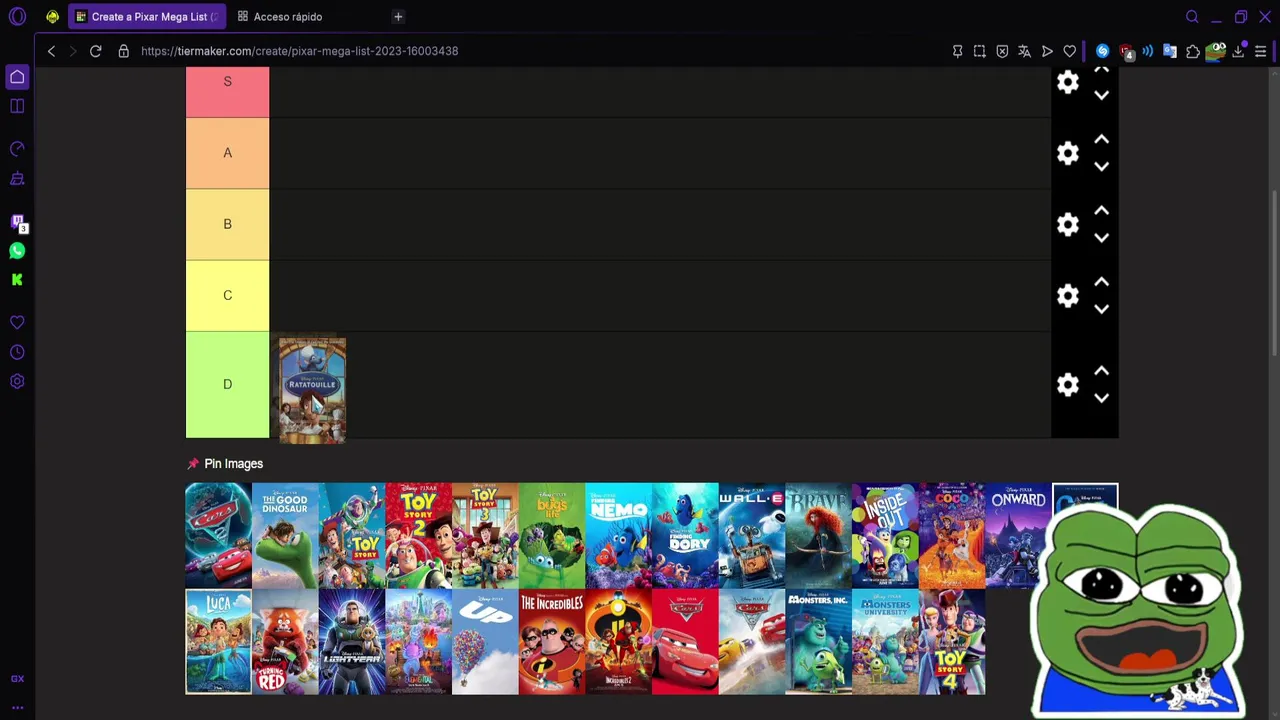Open settings gear for the B tier
The width and height of the screenshot is (1280, 720).
click(1068, 224)
